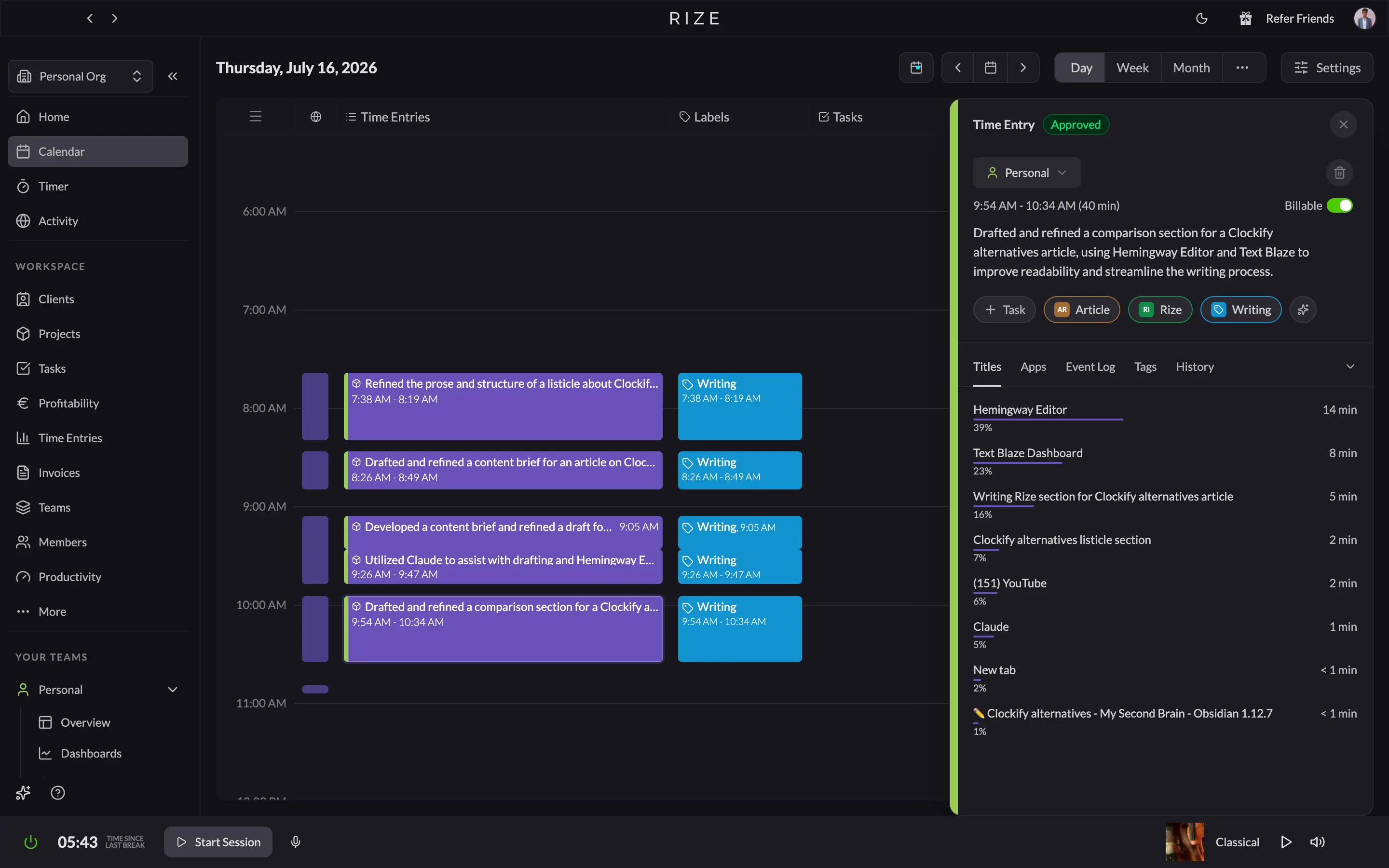Open the 8:26 AM content brief entry
Viewport: 1389px width, 868px height.
pos(504,470)
